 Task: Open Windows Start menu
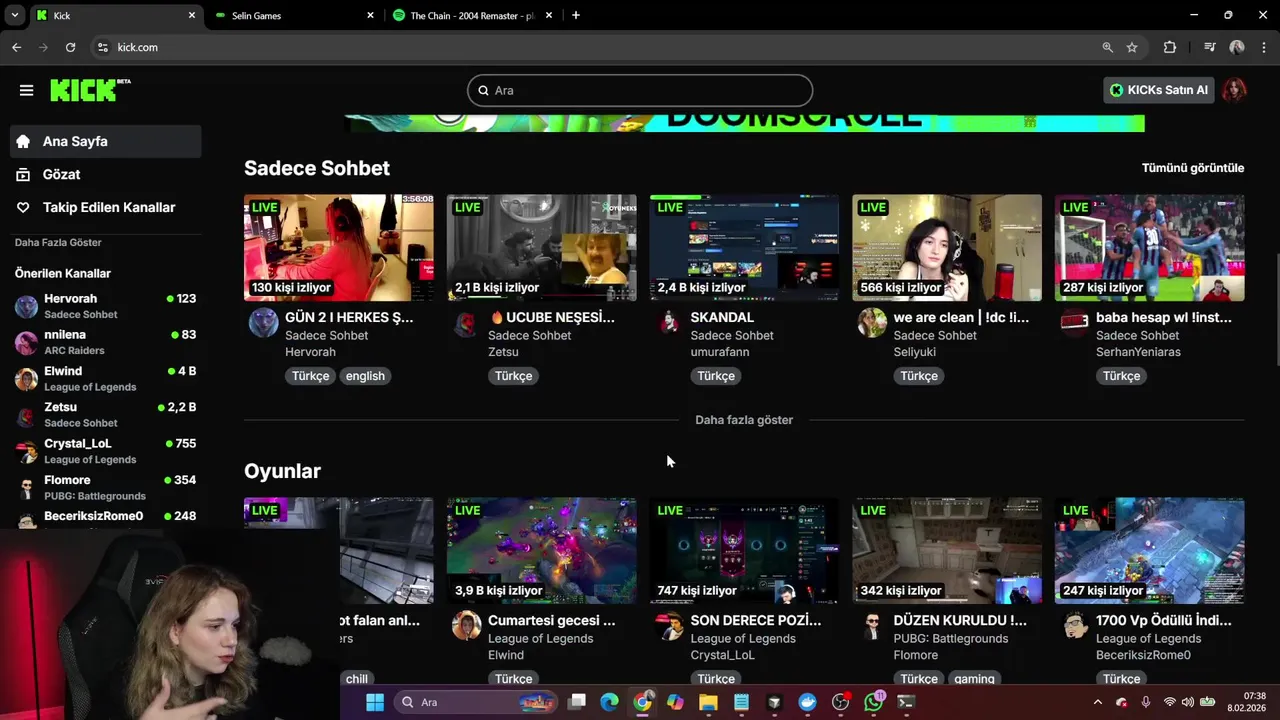point(375,702)
